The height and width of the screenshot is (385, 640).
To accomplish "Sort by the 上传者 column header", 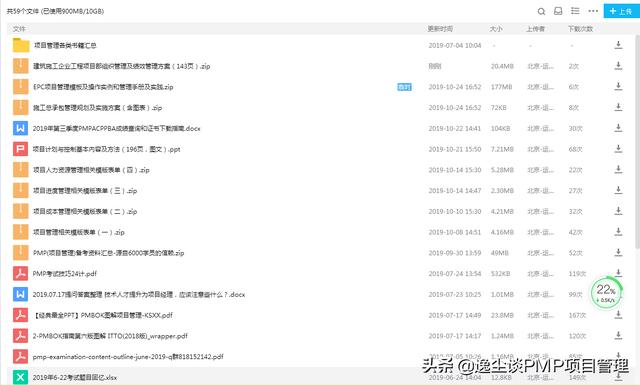I will click(536, 29).
